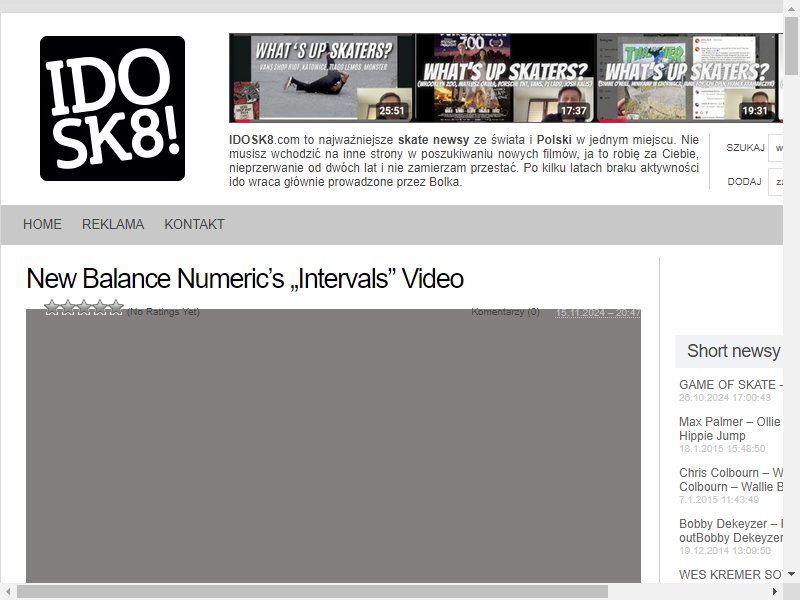Click the 7.1.2015 11:43:49 timestamp
Screen dimensions: 800x600
click(719, 499)
